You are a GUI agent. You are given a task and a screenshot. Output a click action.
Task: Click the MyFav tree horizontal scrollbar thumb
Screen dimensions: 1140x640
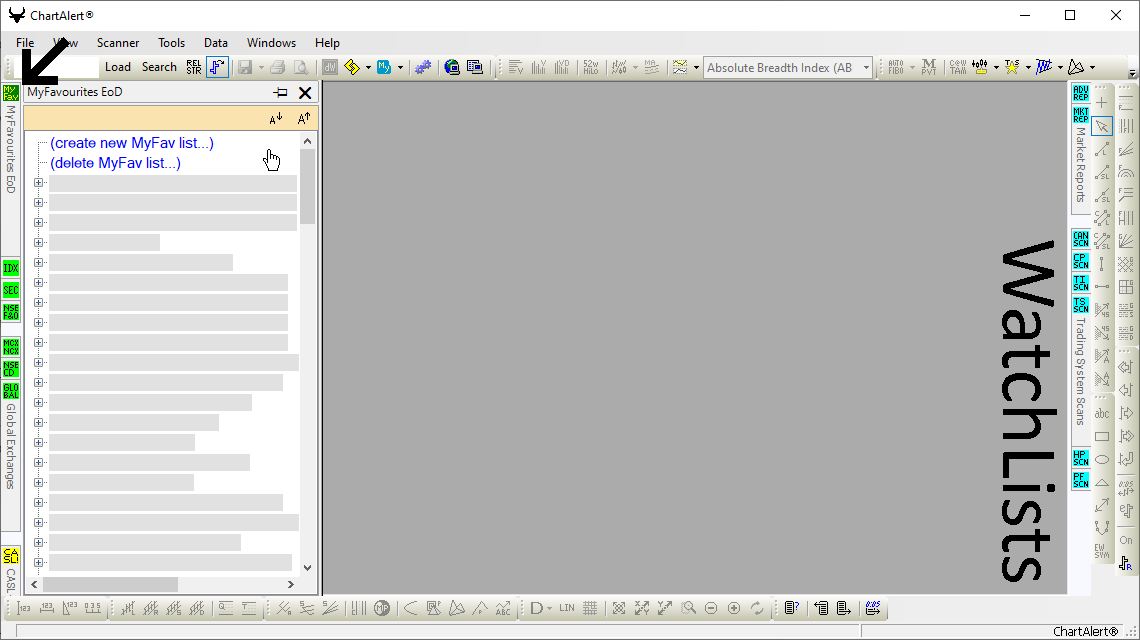(111, 584)
